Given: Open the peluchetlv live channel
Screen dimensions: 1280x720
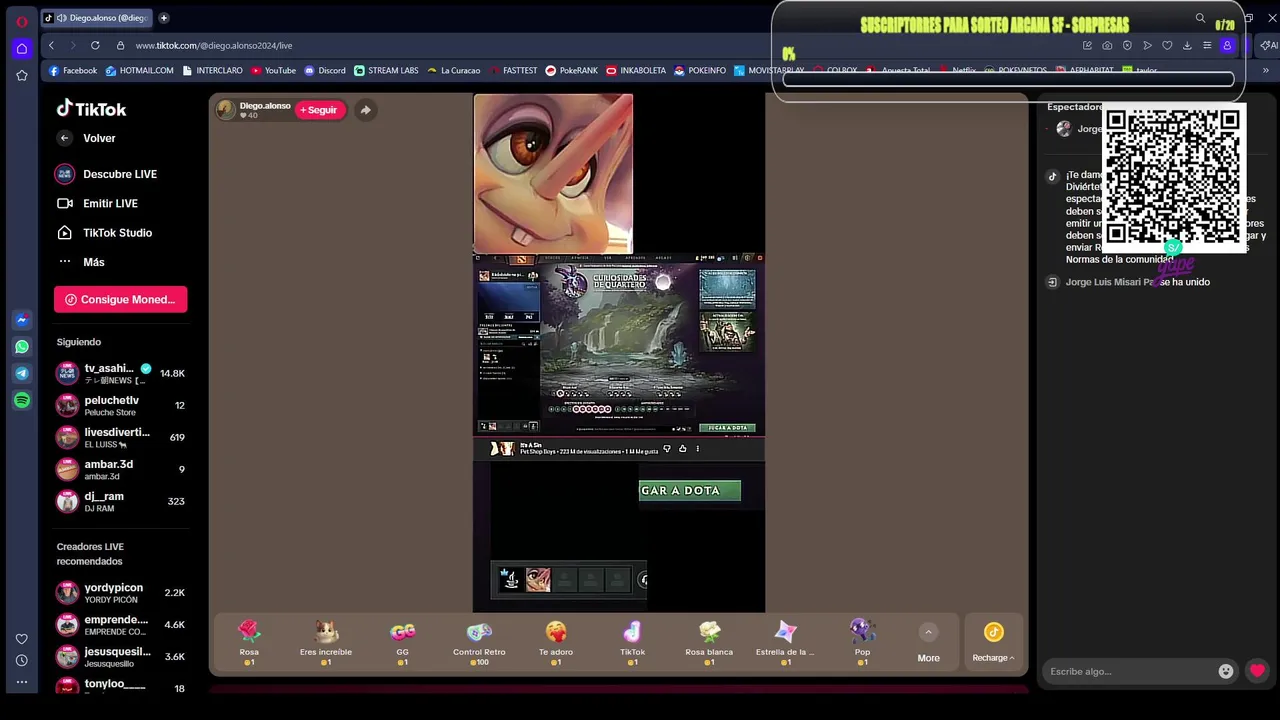Looking at the screenshot, I should click(120, 405).
